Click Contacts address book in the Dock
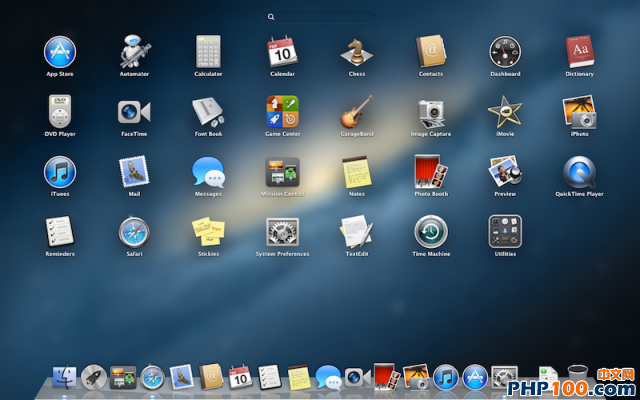Screen dimensions: 640x400 [211, 377]
